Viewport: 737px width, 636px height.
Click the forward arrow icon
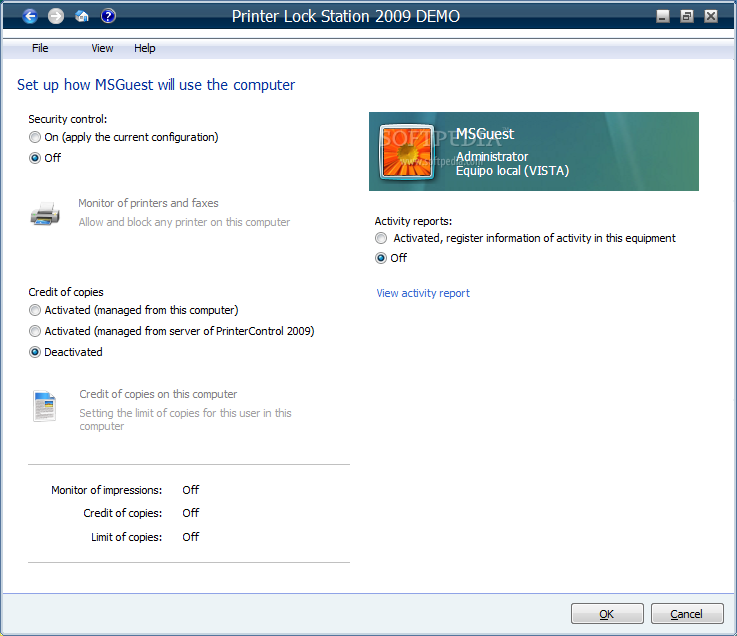click(x=56, y=16)
